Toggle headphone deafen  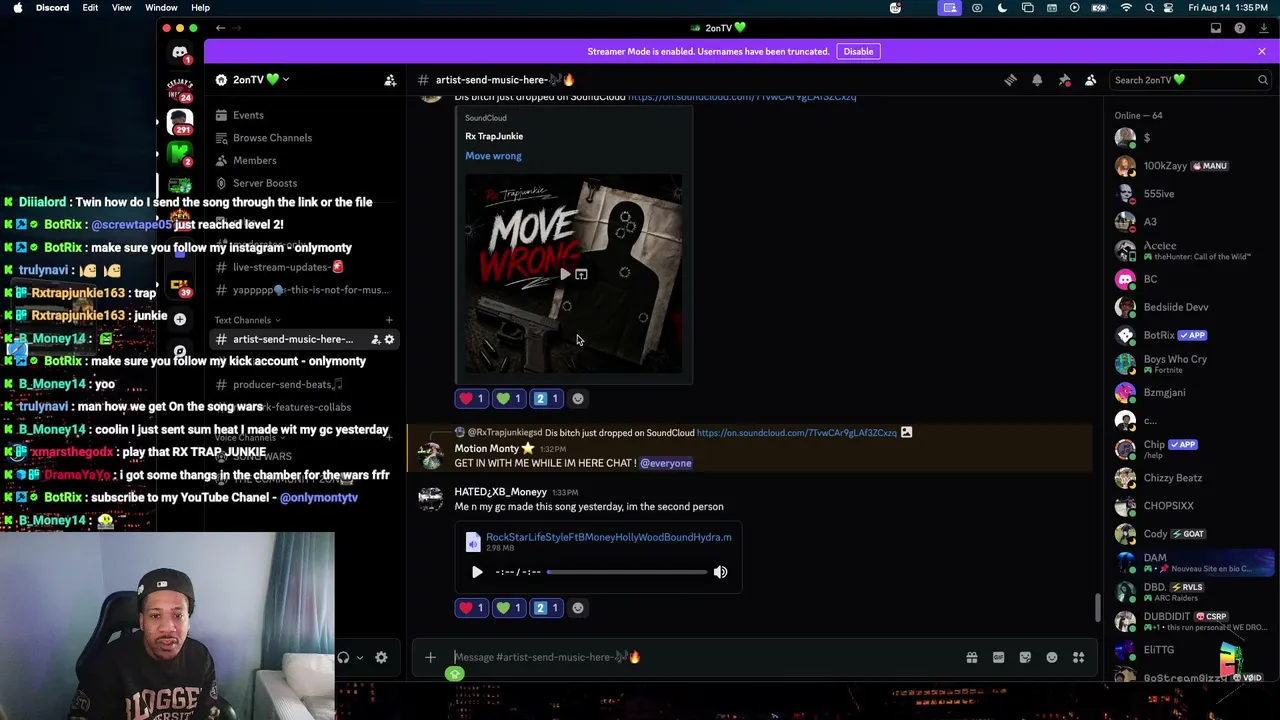click(344, 657)
